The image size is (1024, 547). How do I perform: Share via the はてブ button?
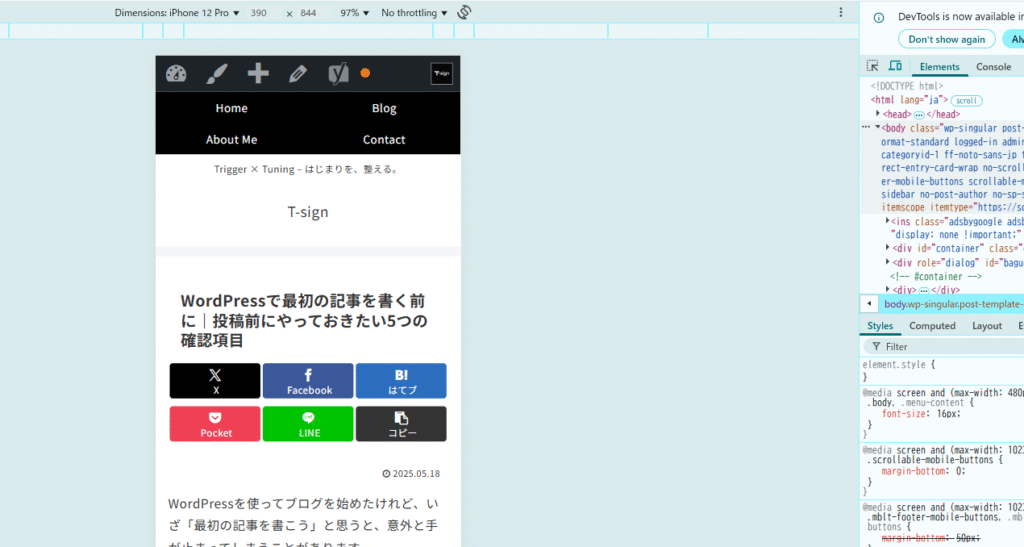click(x=401, y=381)
